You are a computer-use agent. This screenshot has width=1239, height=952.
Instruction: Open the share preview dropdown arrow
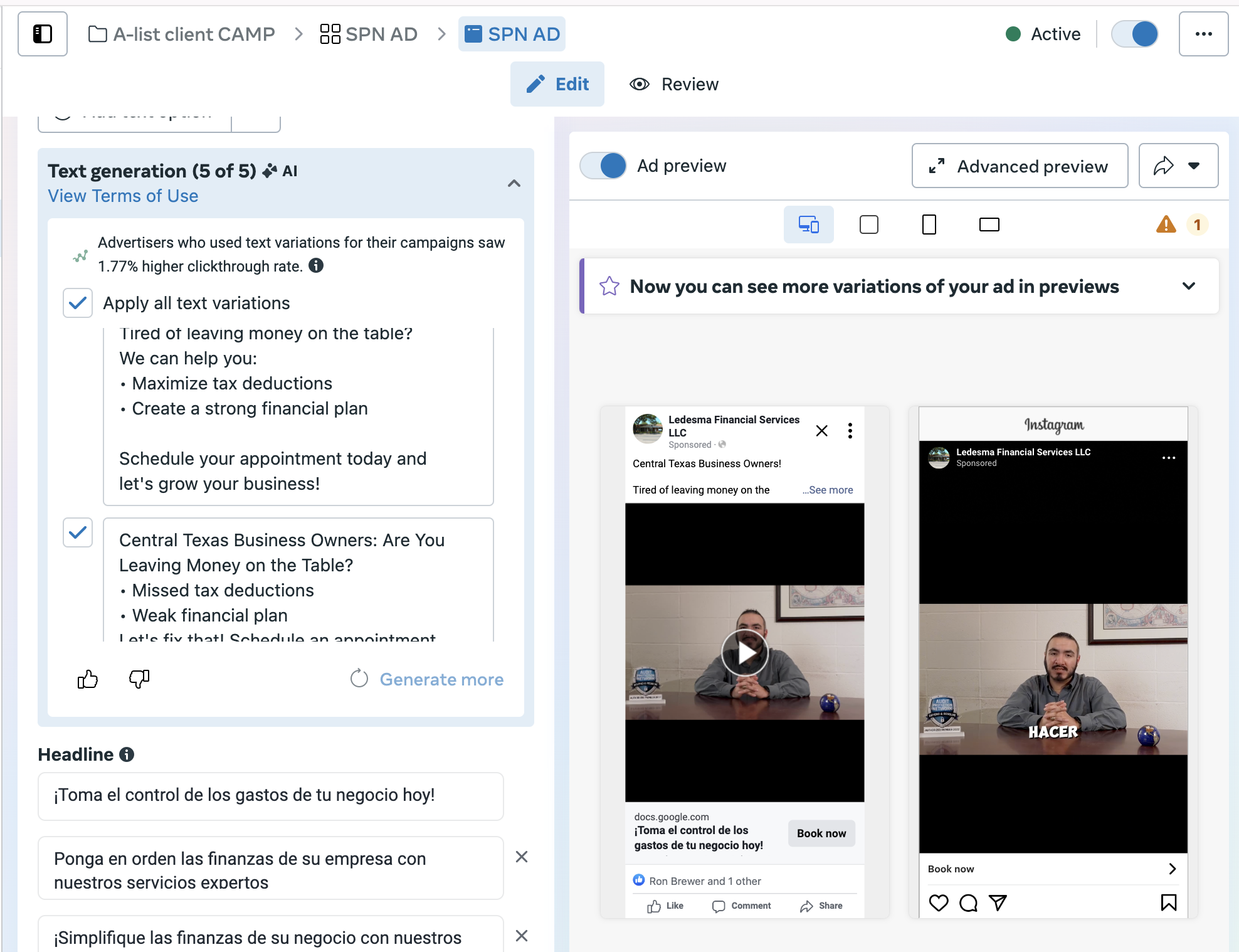pos(1193,166)
